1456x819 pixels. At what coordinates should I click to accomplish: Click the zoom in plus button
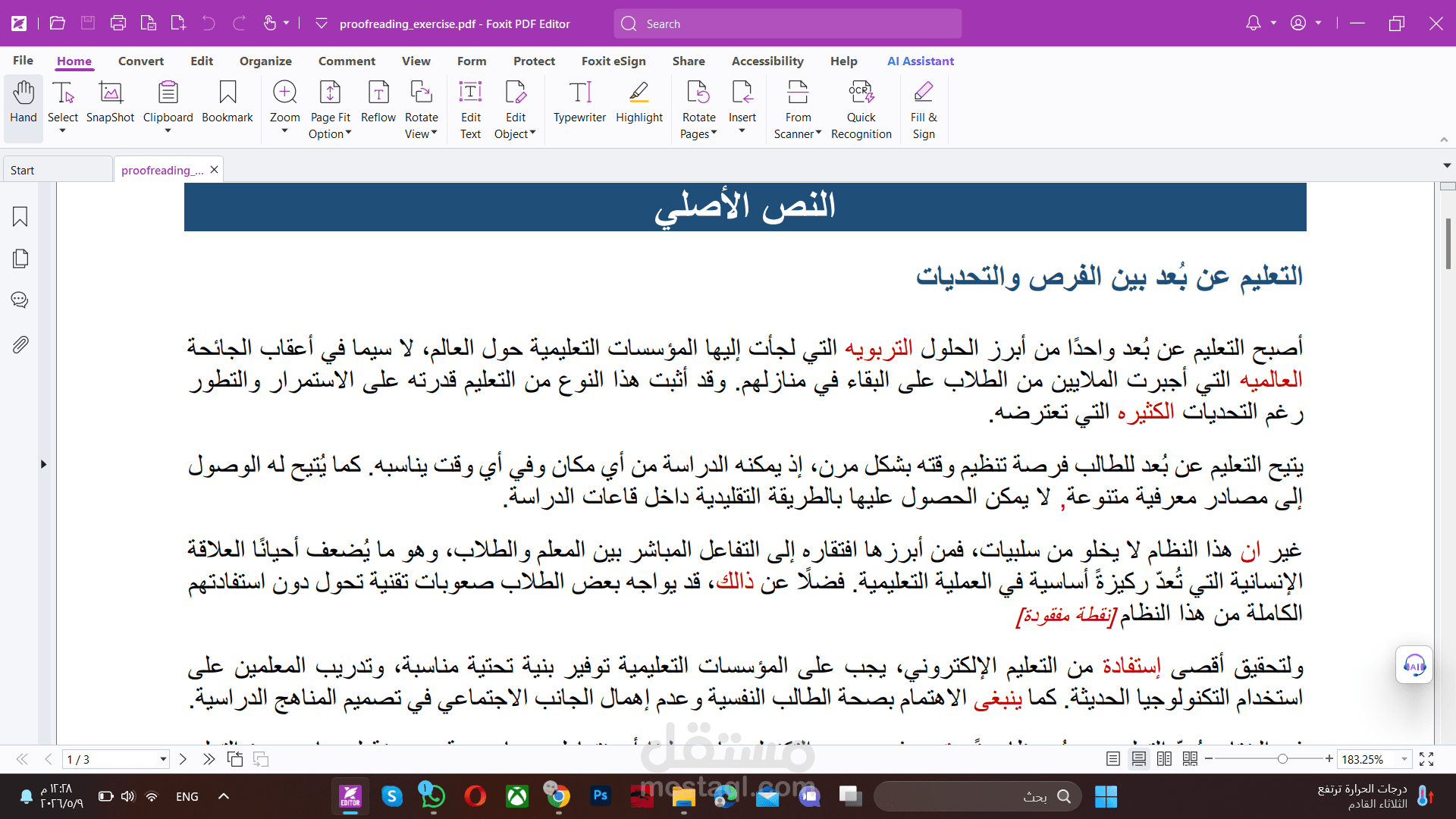(x=1329, y=759)
